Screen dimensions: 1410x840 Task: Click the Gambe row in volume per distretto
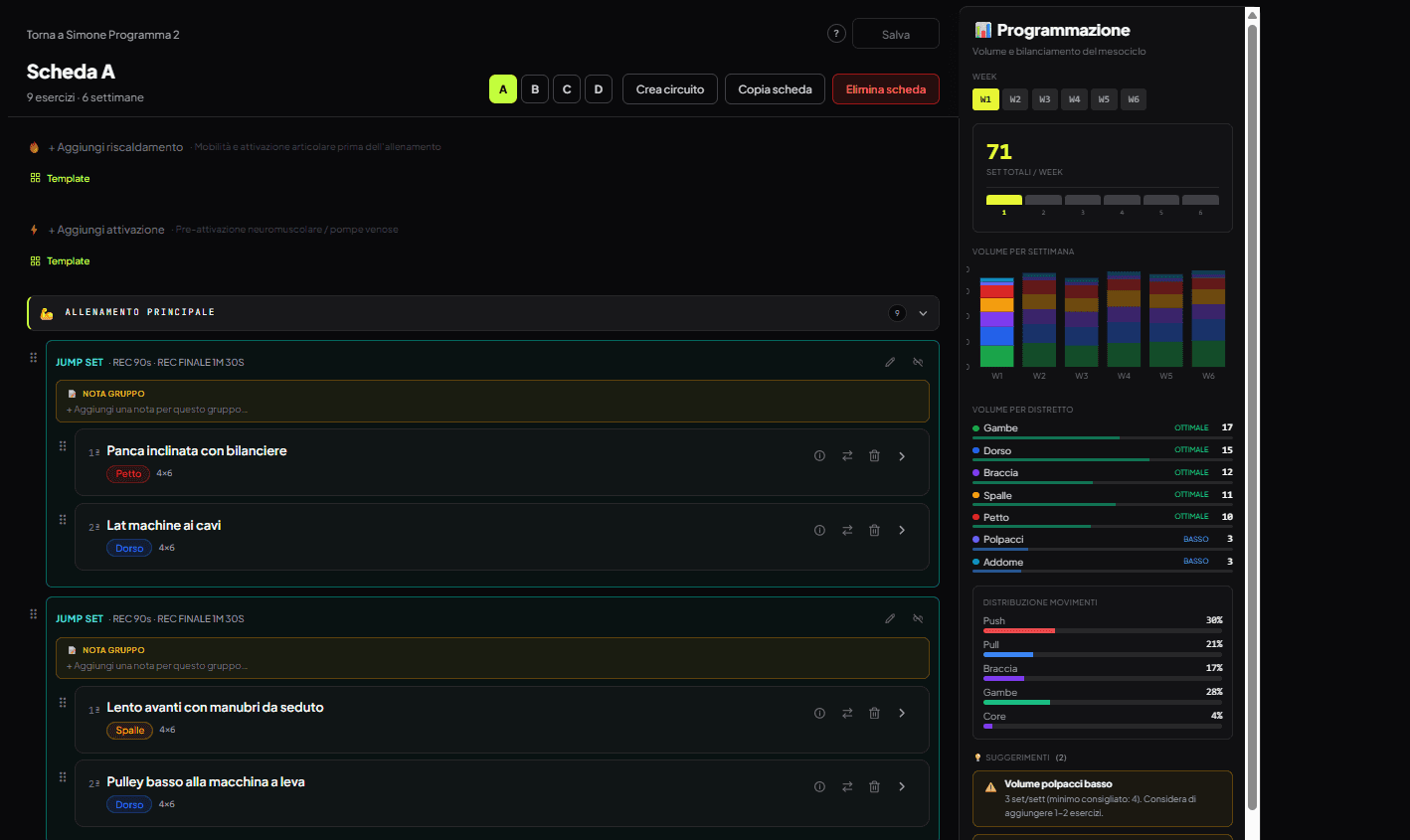click(1102, 430)
